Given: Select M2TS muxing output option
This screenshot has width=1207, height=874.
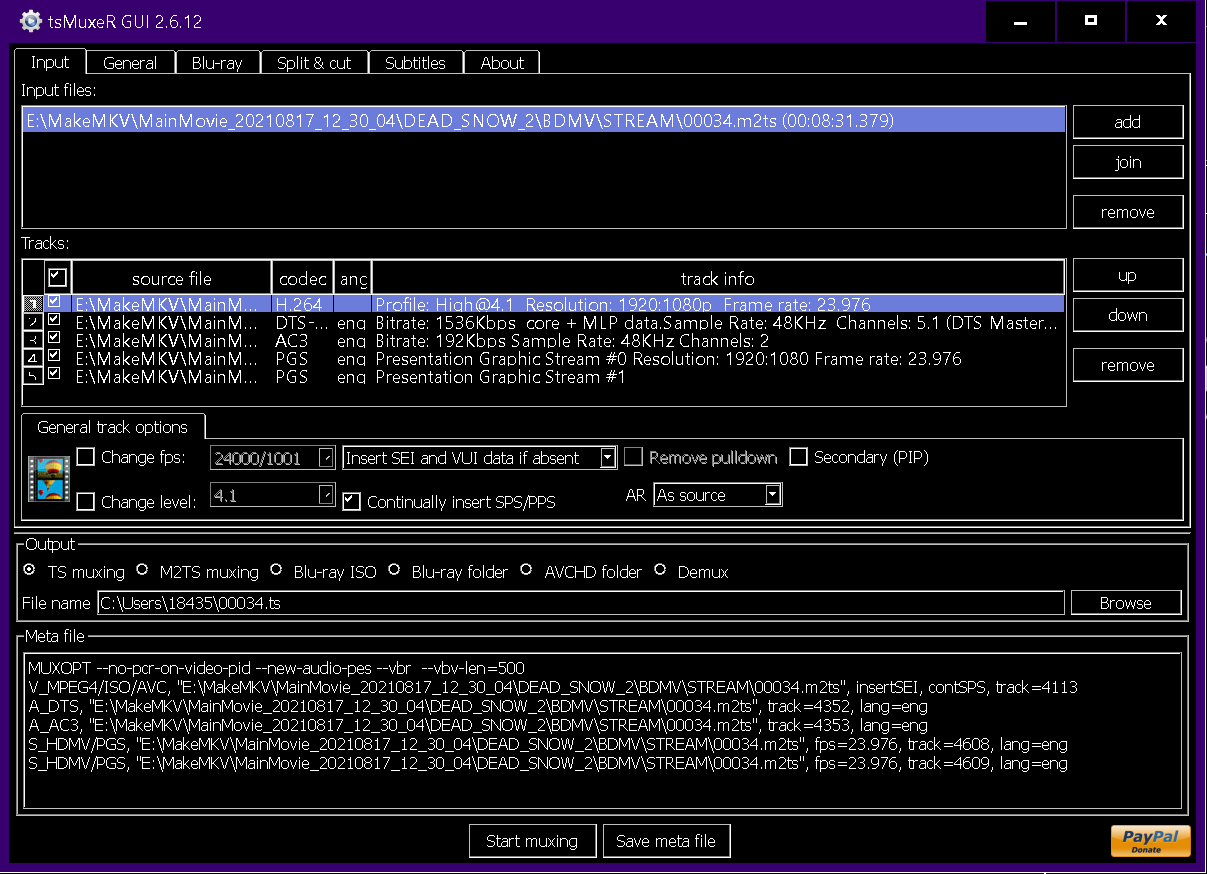Looking at the screenshot, I should click(x=140, y=571).
